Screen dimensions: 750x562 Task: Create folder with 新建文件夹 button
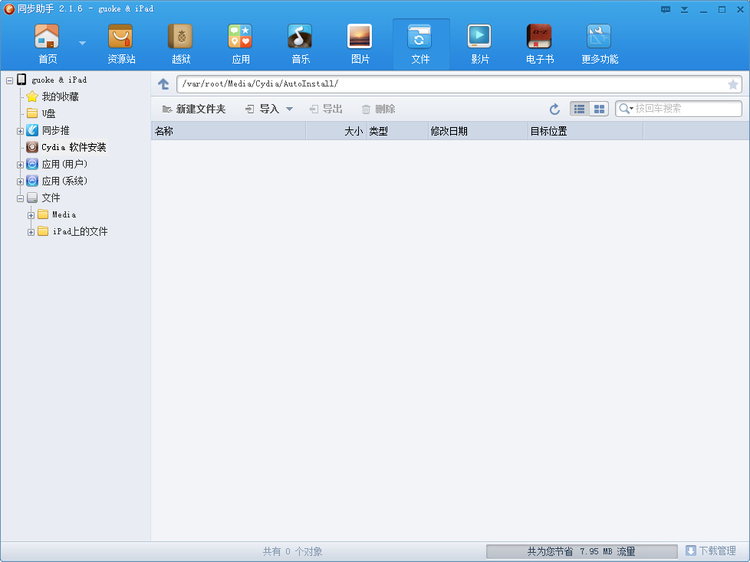click(x=194, y=109)
